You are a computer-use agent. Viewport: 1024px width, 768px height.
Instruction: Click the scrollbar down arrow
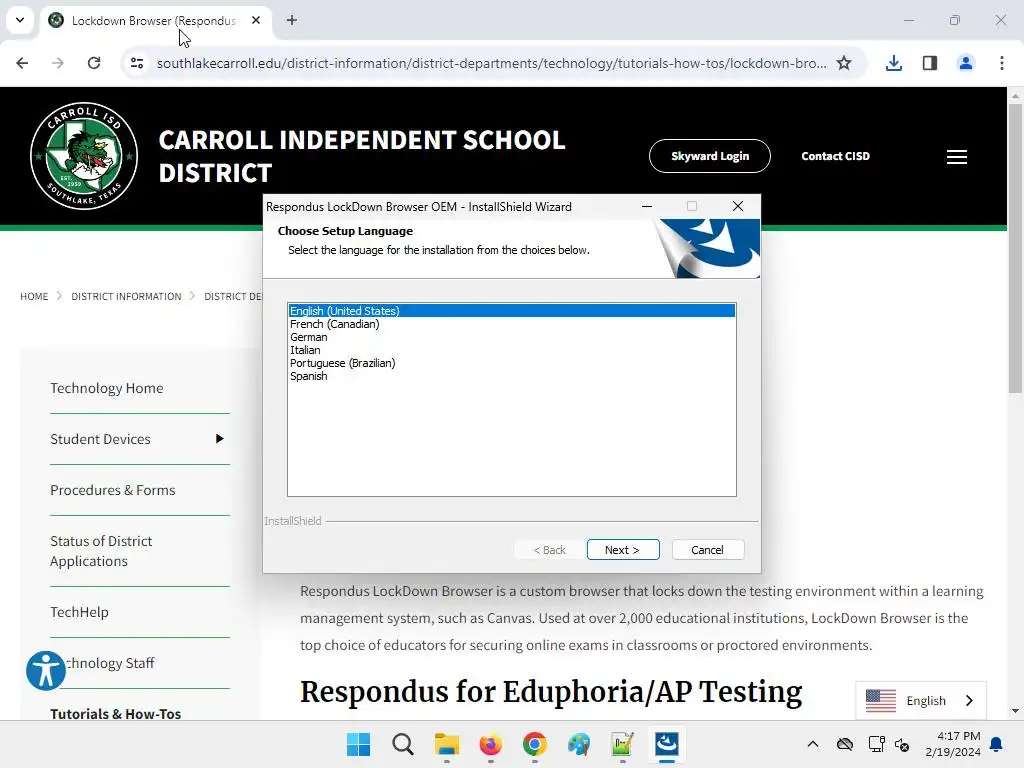(1015, 711)
